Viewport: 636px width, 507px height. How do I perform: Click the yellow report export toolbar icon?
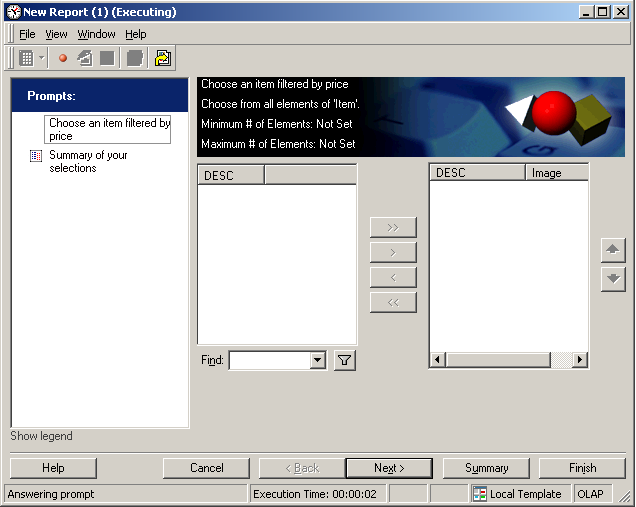tap(163, 58)
